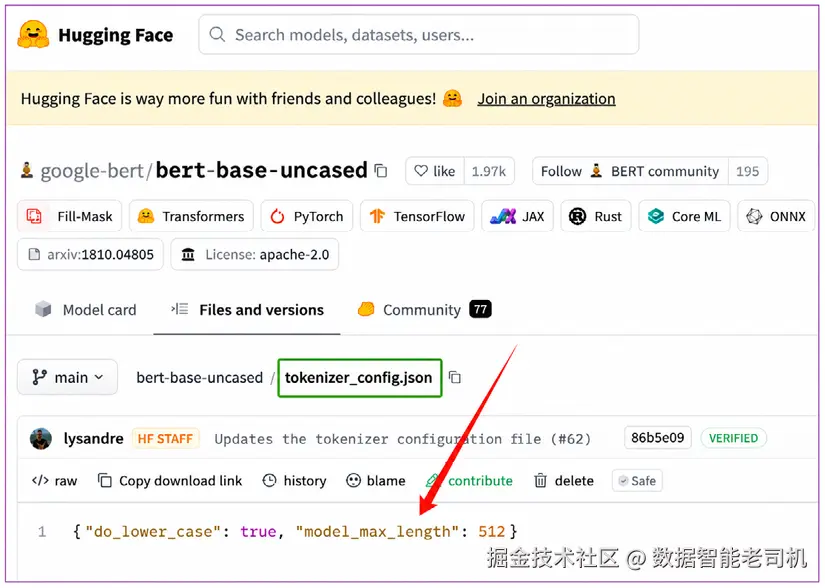Open the bert-base-uncased breadcrumb folder
This screenshot has width=825, height=588.
[x=199, y=378]
